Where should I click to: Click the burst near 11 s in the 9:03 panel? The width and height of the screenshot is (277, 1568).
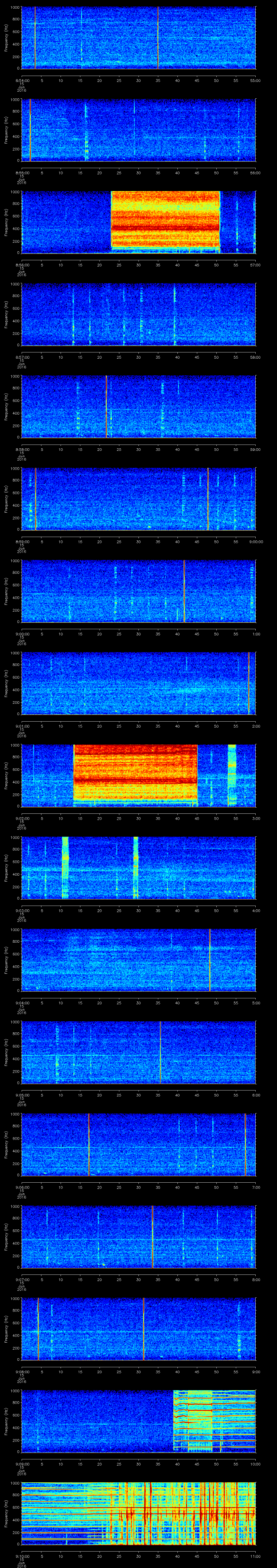(65, 868)
